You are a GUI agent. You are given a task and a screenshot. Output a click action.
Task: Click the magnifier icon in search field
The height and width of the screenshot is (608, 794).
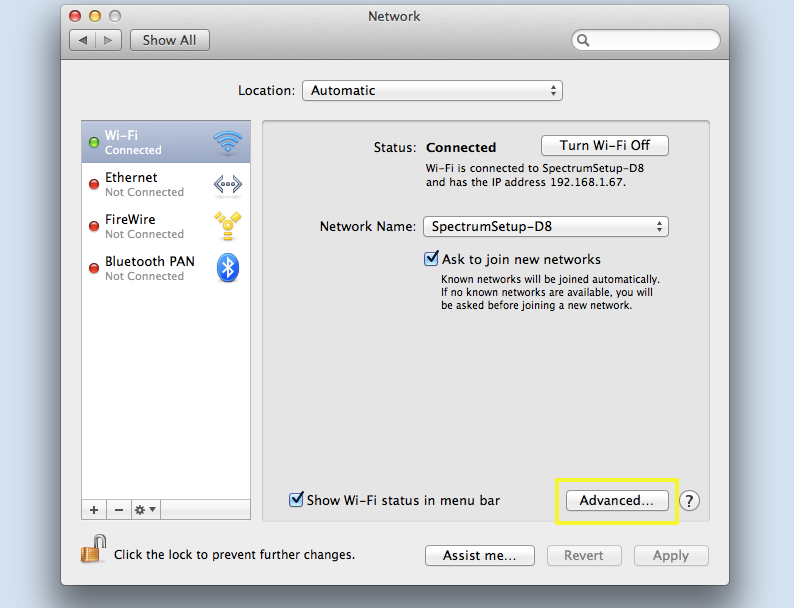coord(583,40)
